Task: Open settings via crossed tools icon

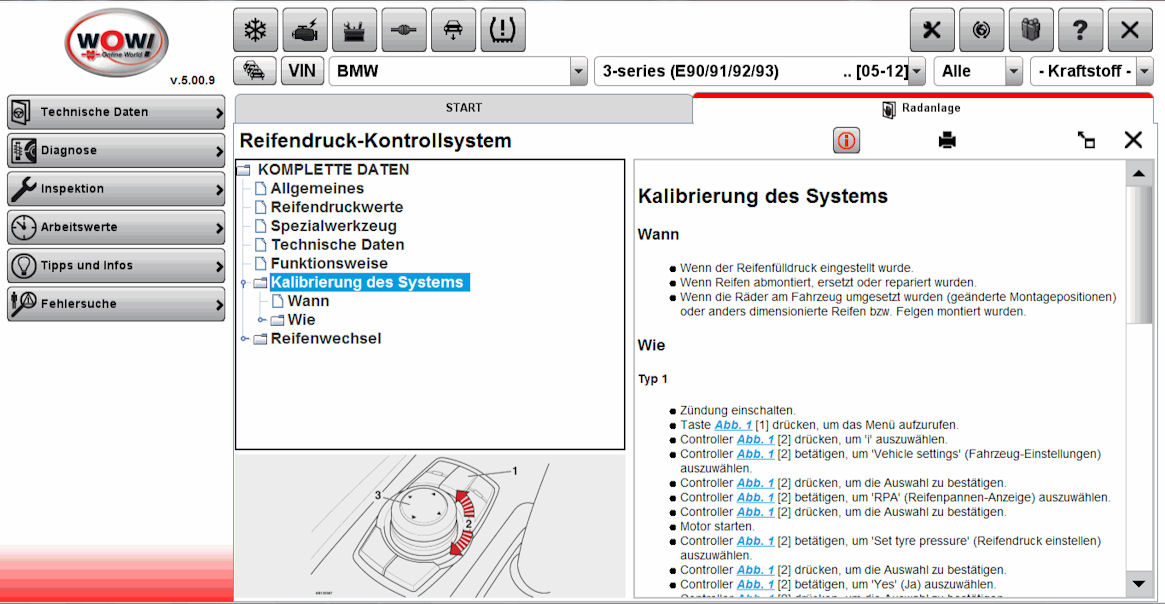Action: point(932,30)
